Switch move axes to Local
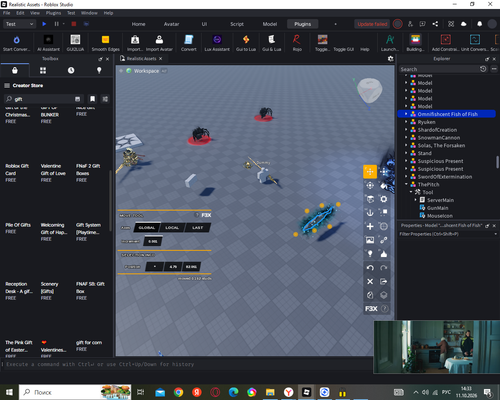Screen dimensions: 500x400 [172, 228]
